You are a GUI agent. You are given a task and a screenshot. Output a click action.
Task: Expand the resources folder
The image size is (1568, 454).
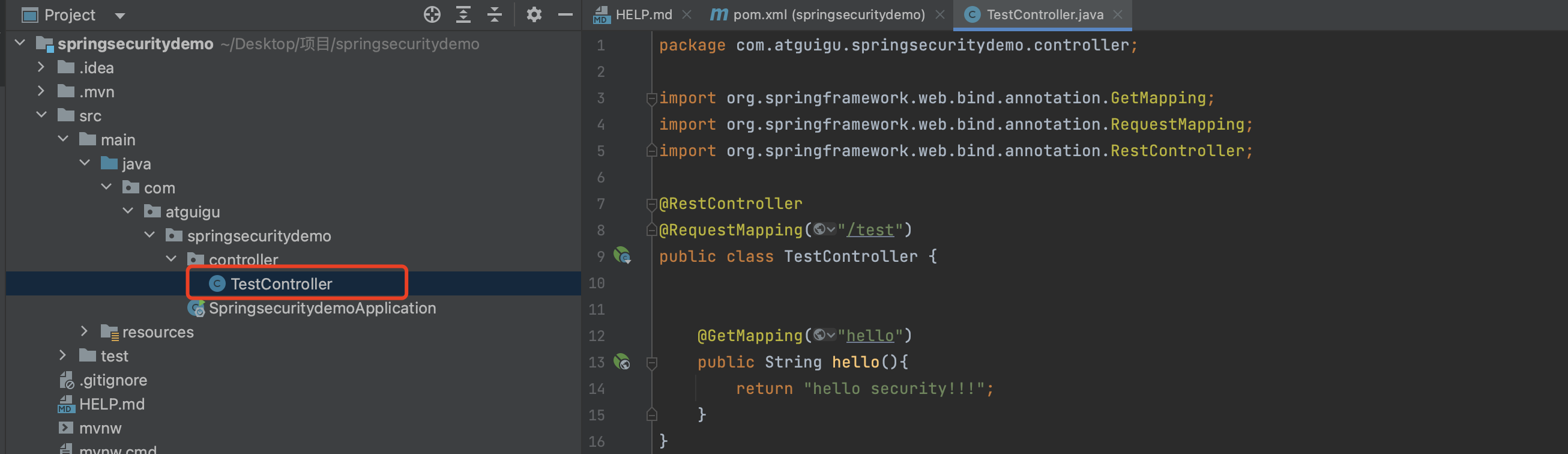coord(84,331)
